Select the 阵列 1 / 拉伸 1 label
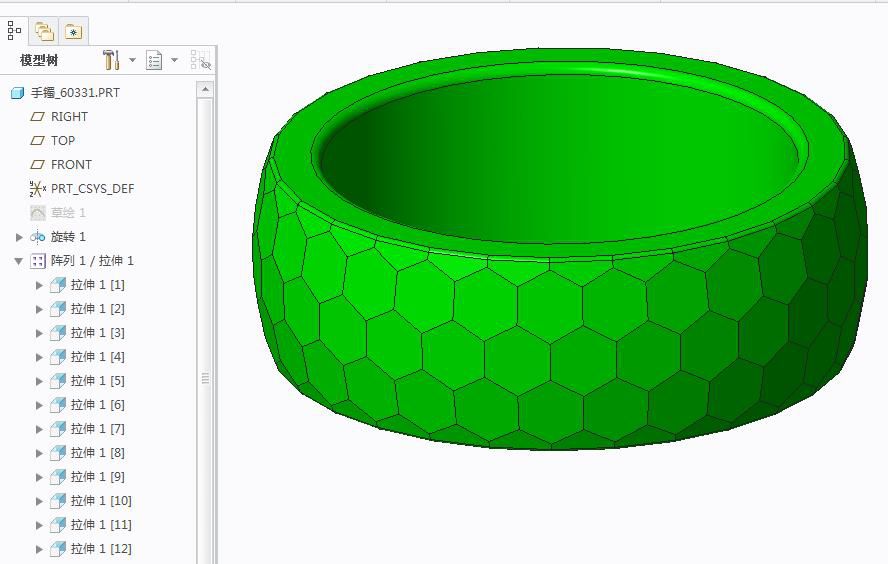This screenshot has width=888, height=564. coord(92,260)
